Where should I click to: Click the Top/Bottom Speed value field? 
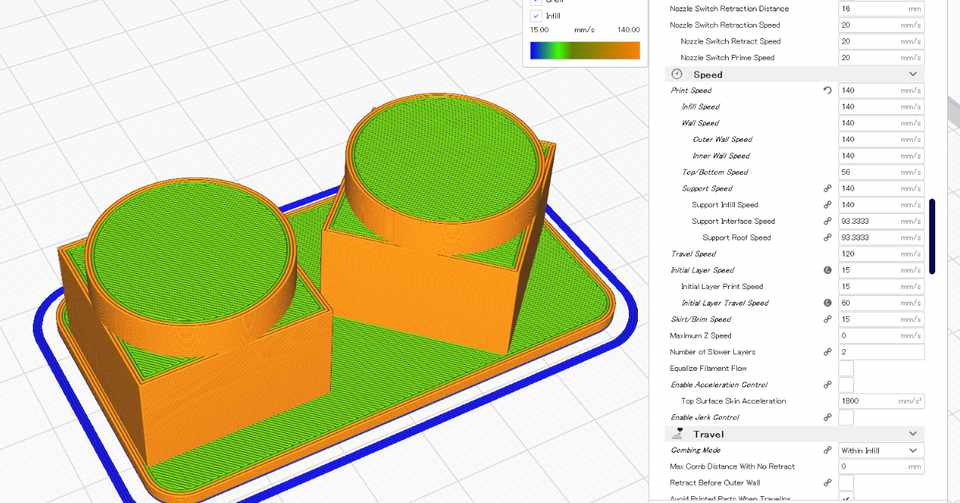point(881,172)
